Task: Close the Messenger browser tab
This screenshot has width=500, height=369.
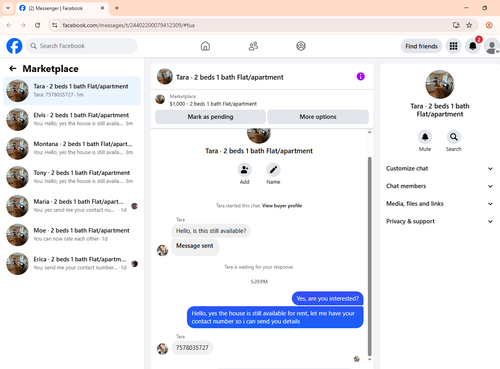Action: (103, 8)
